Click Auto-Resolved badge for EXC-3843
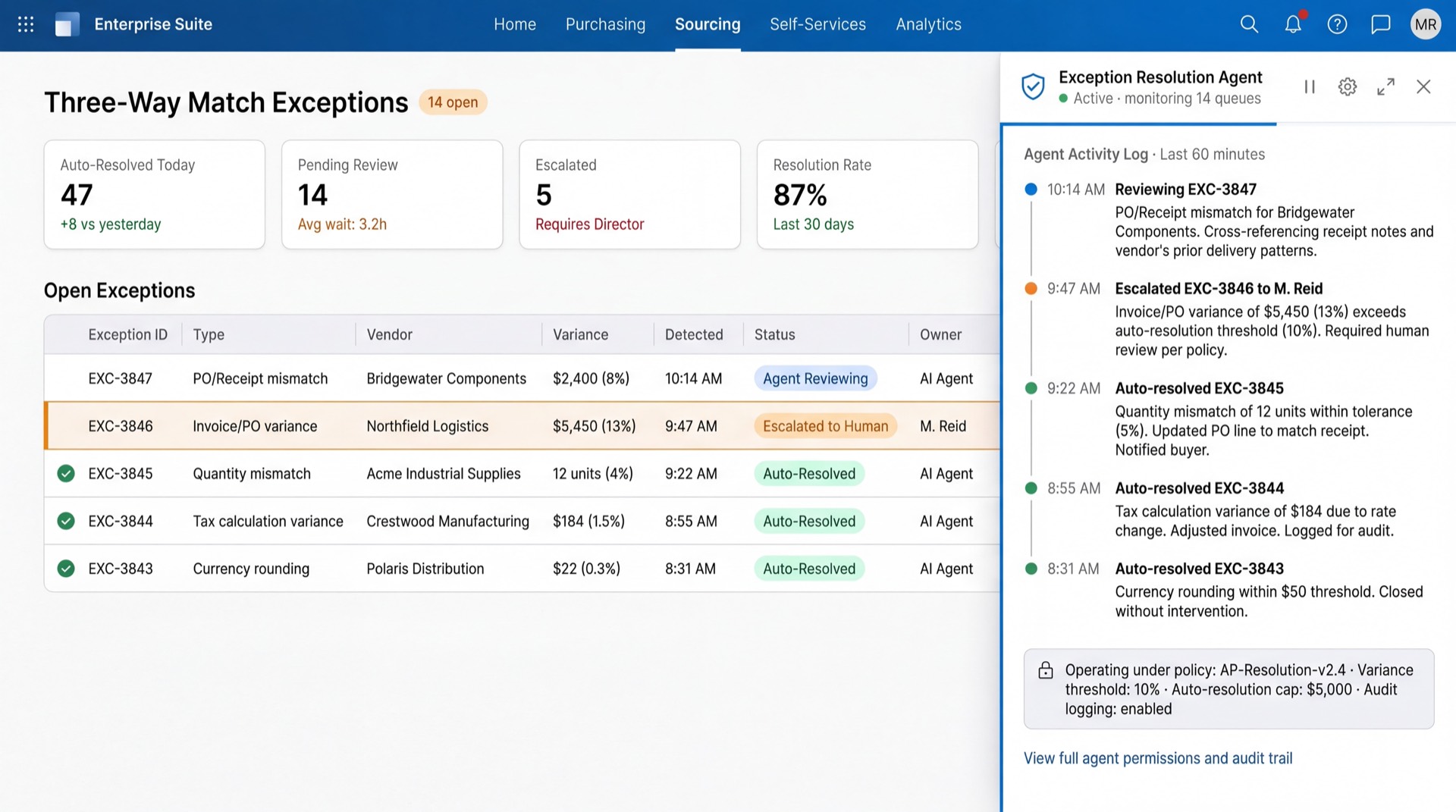 [x=809, y=569]
